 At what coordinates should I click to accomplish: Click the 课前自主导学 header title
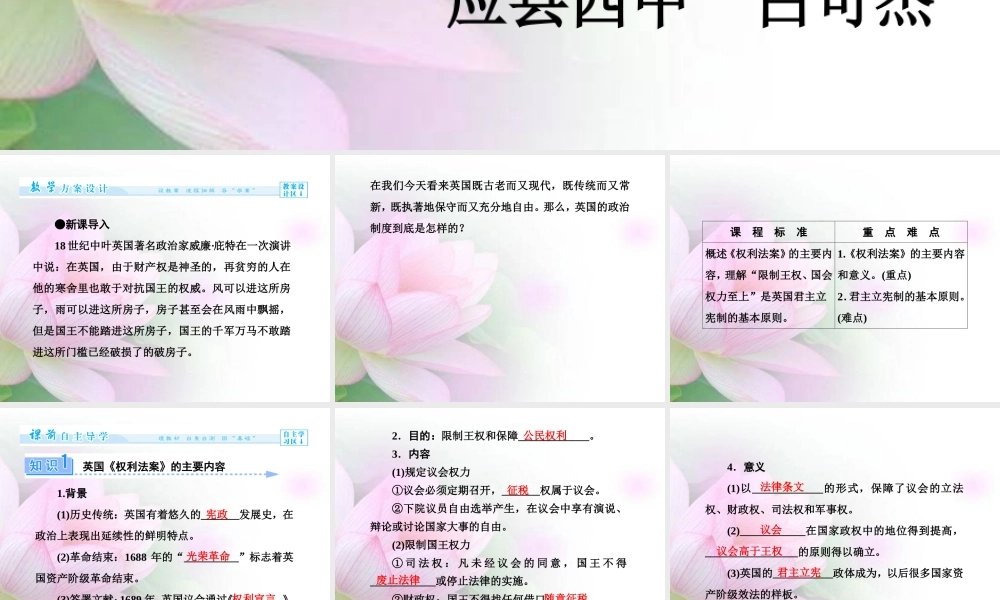[x=69, y=435]
